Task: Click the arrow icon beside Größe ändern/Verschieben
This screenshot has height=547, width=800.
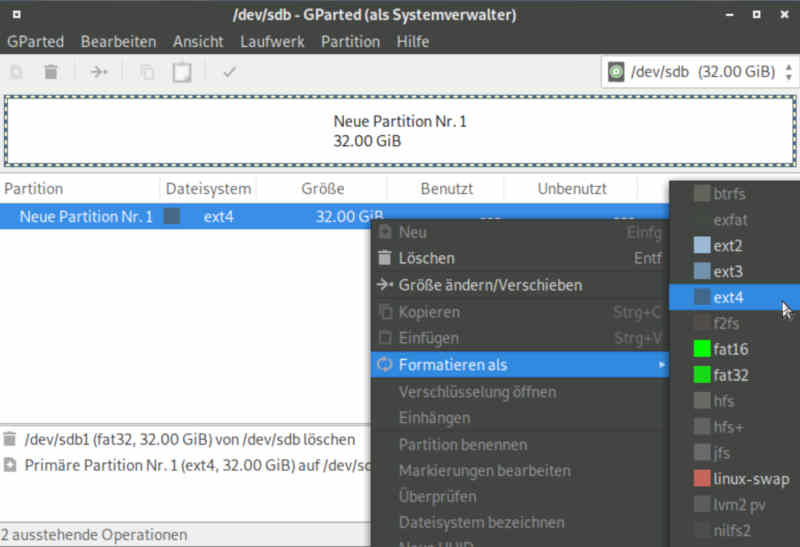Action: tap(385, 285)
